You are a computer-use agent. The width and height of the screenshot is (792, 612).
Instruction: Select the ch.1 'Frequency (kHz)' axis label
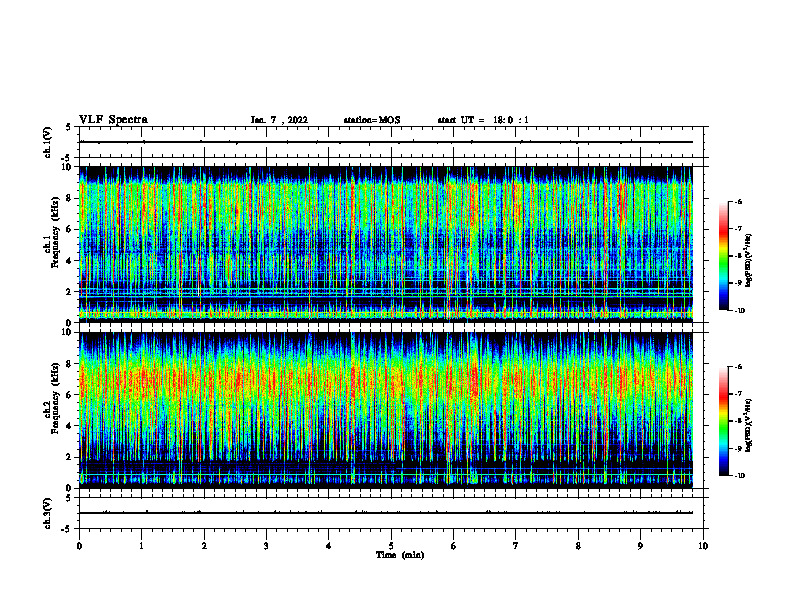tap(55, 231)
